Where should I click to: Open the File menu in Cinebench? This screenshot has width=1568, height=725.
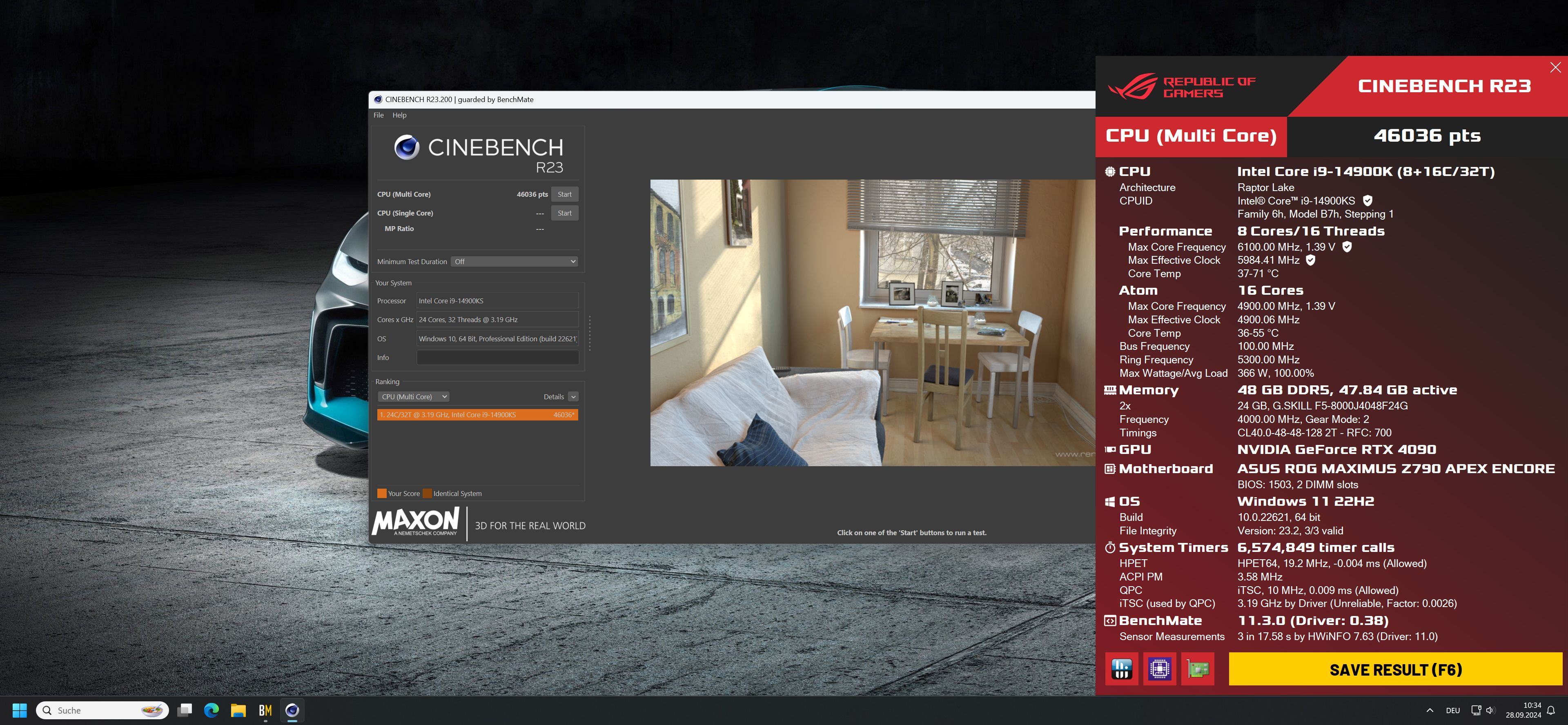click(379, 115)
